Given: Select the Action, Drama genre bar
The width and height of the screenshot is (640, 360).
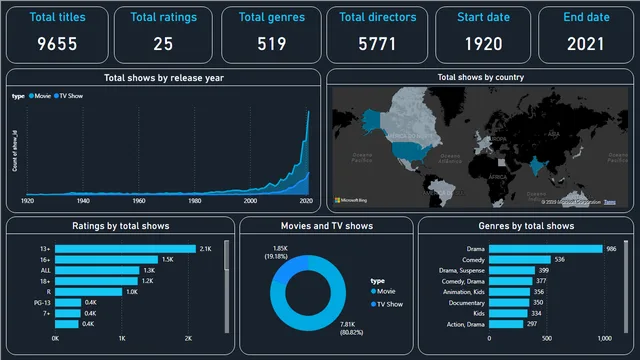Looking at the screenshot, I should [x=506, y=324].
